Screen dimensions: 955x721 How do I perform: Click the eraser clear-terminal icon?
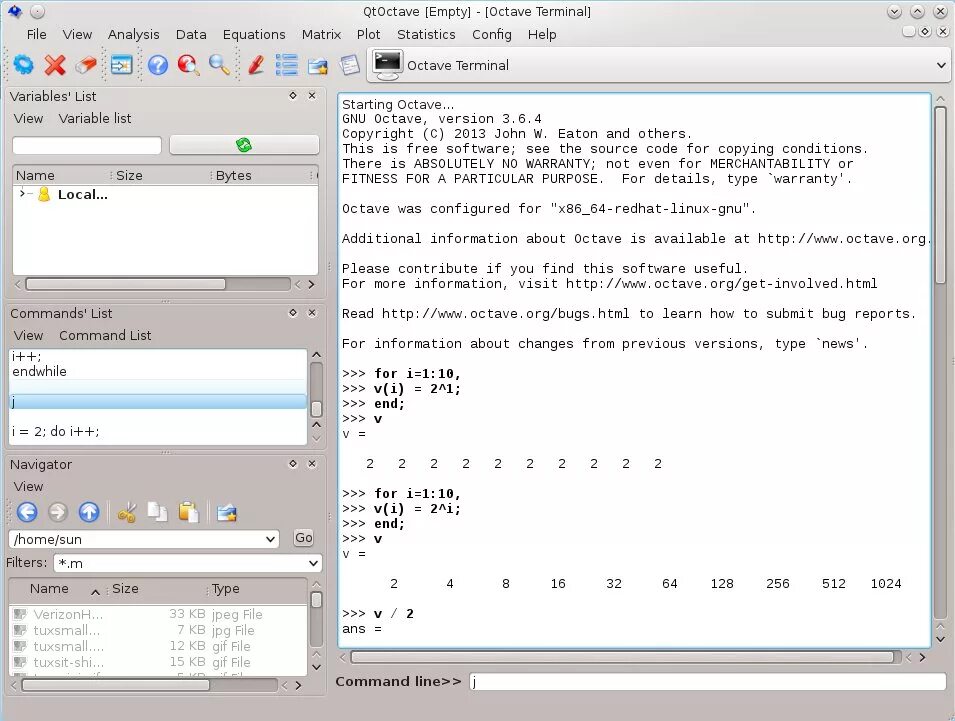click(86, 65)
